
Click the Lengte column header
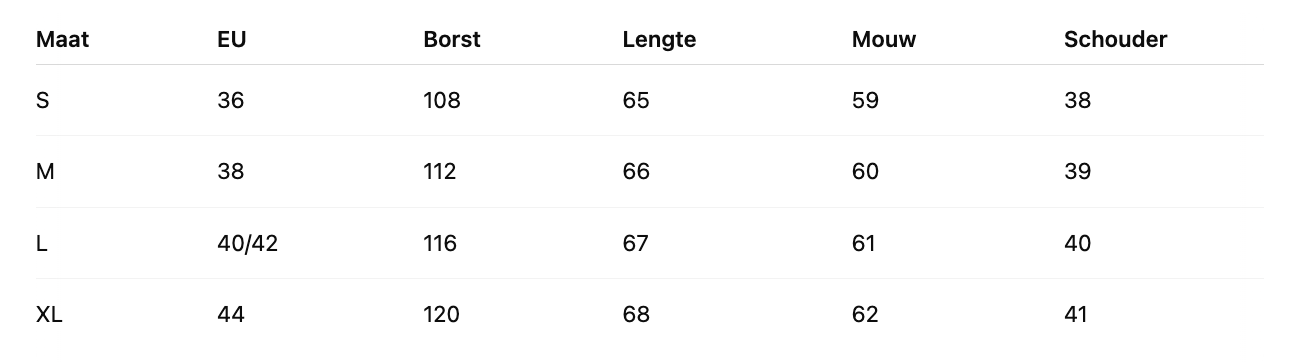(x=659, y=40)
